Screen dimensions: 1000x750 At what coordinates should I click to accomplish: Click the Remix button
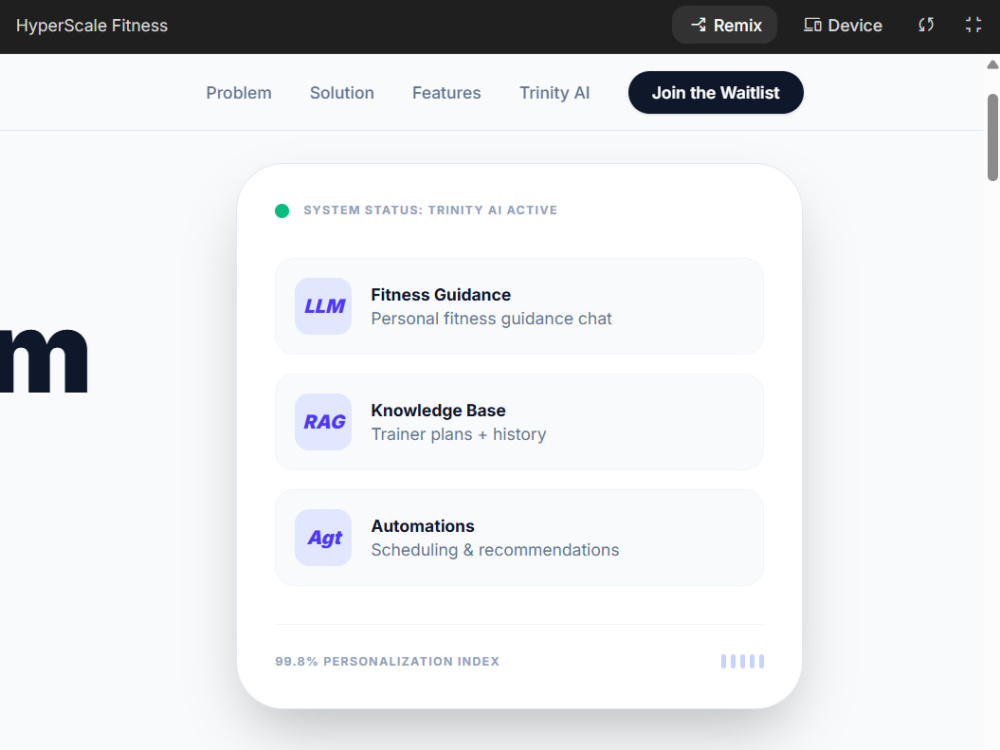pyautogui.click(x=724, y=26)
